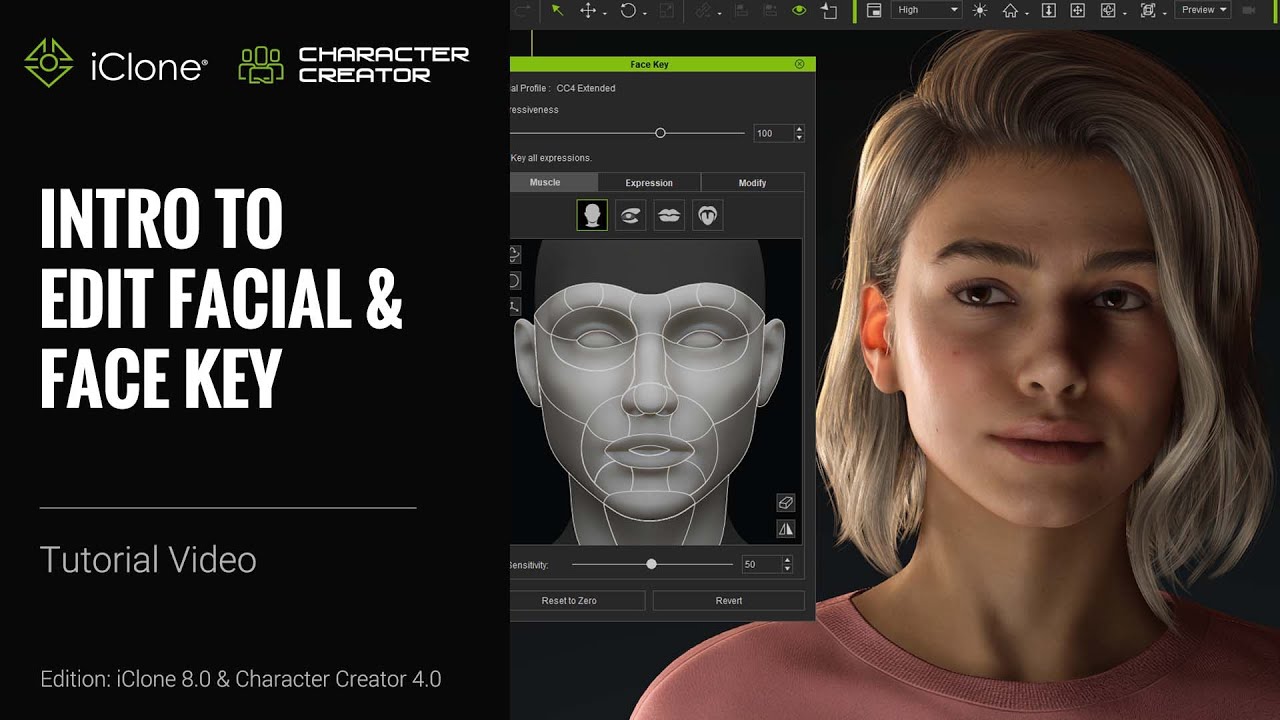Close the Face Key panel
This screenshot has height=720, width=1280.
tap(799, 64)
